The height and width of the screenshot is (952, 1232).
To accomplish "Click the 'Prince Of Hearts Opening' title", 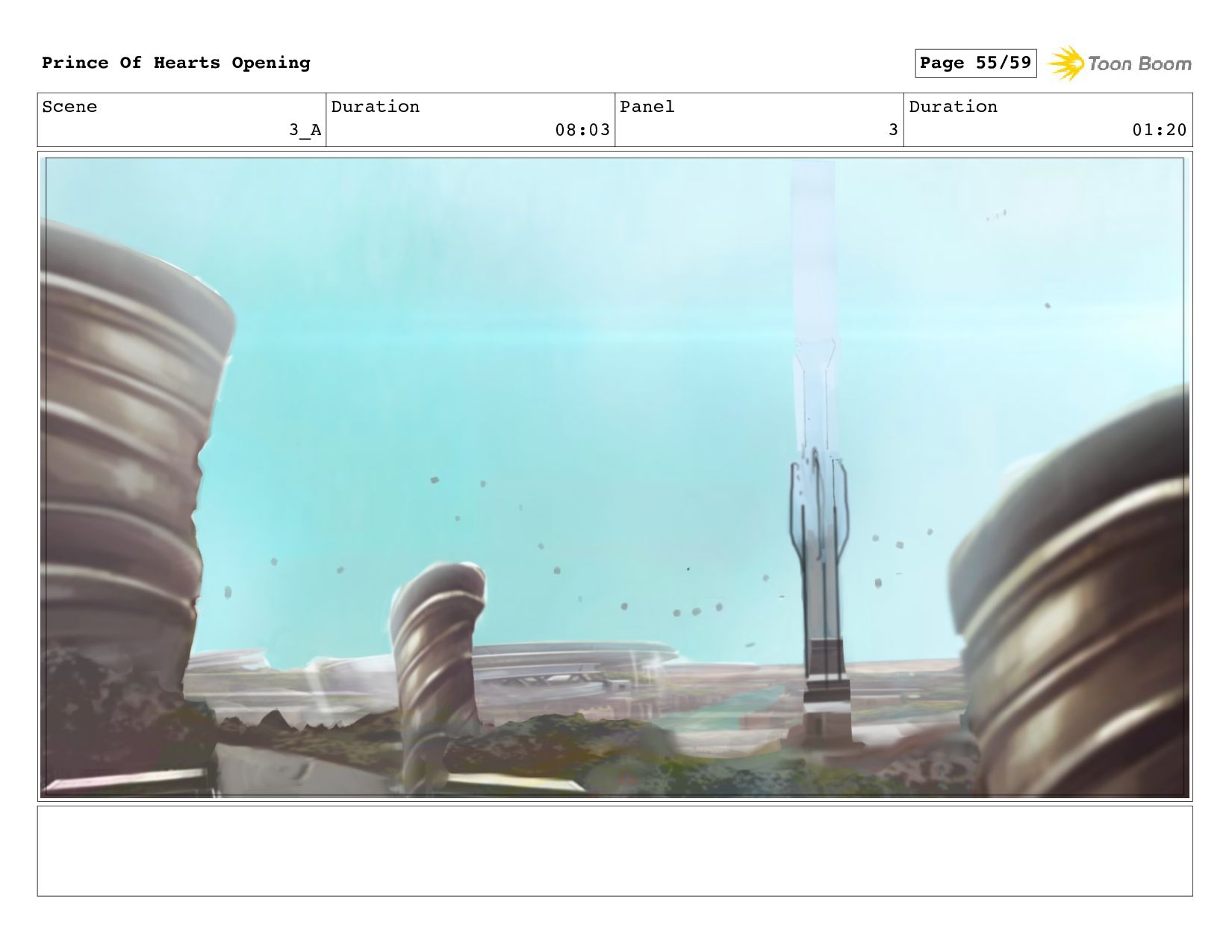I will [176, 63].
